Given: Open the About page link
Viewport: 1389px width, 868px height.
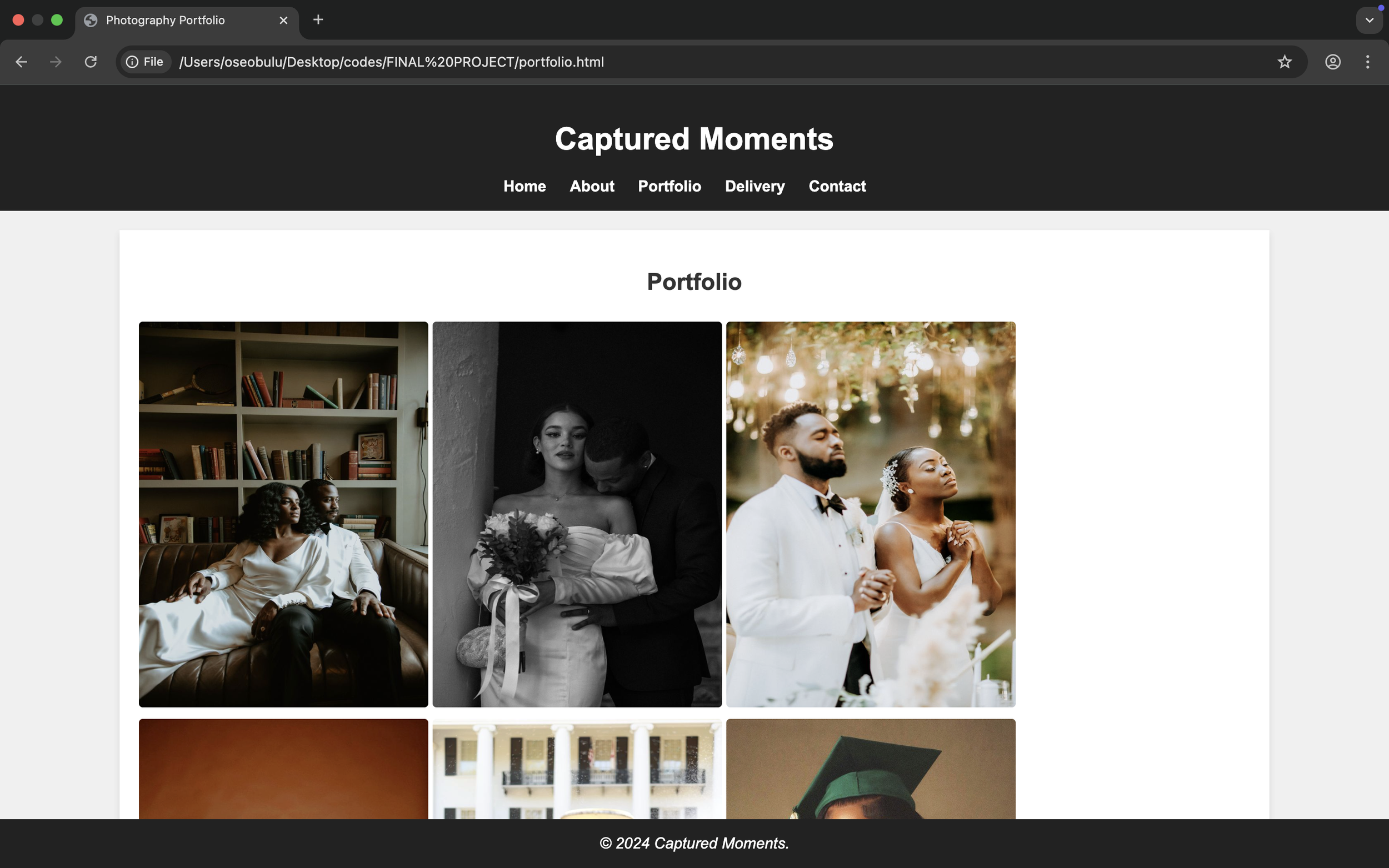Looking at the screenshot, I should click(591, 187).
